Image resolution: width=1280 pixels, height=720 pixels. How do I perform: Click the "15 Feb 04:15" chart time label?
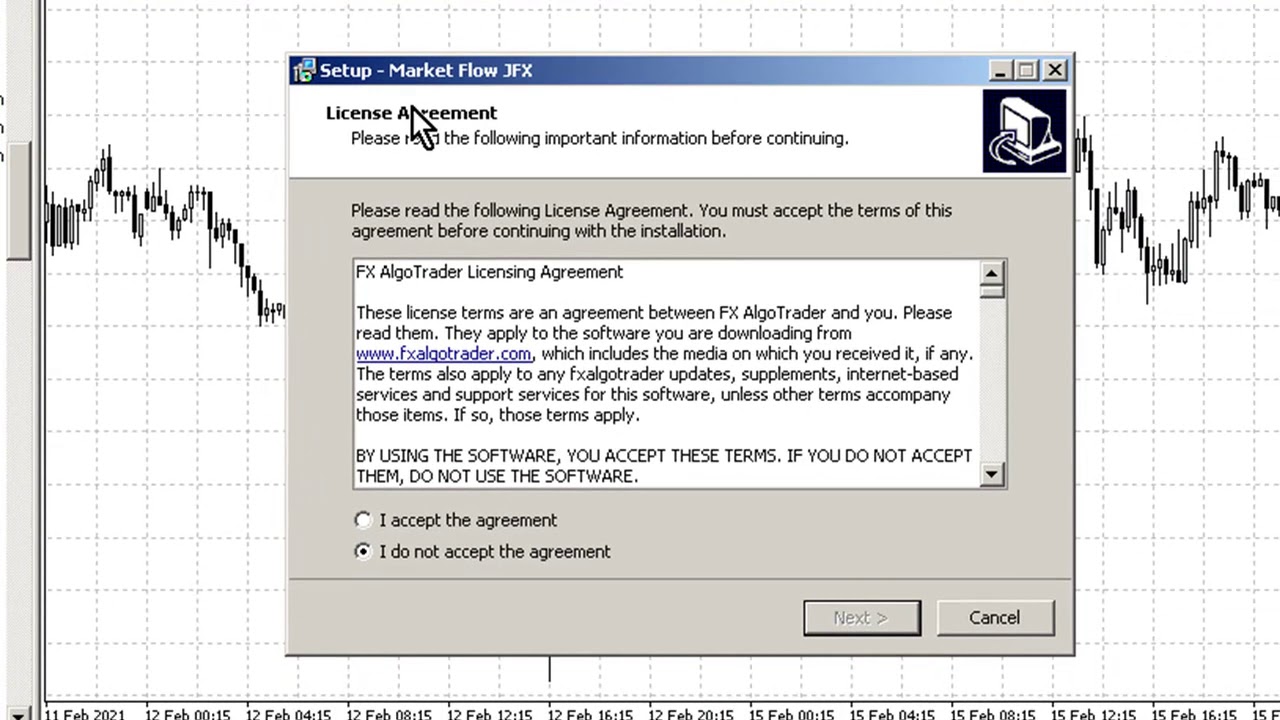click(893, 714)
